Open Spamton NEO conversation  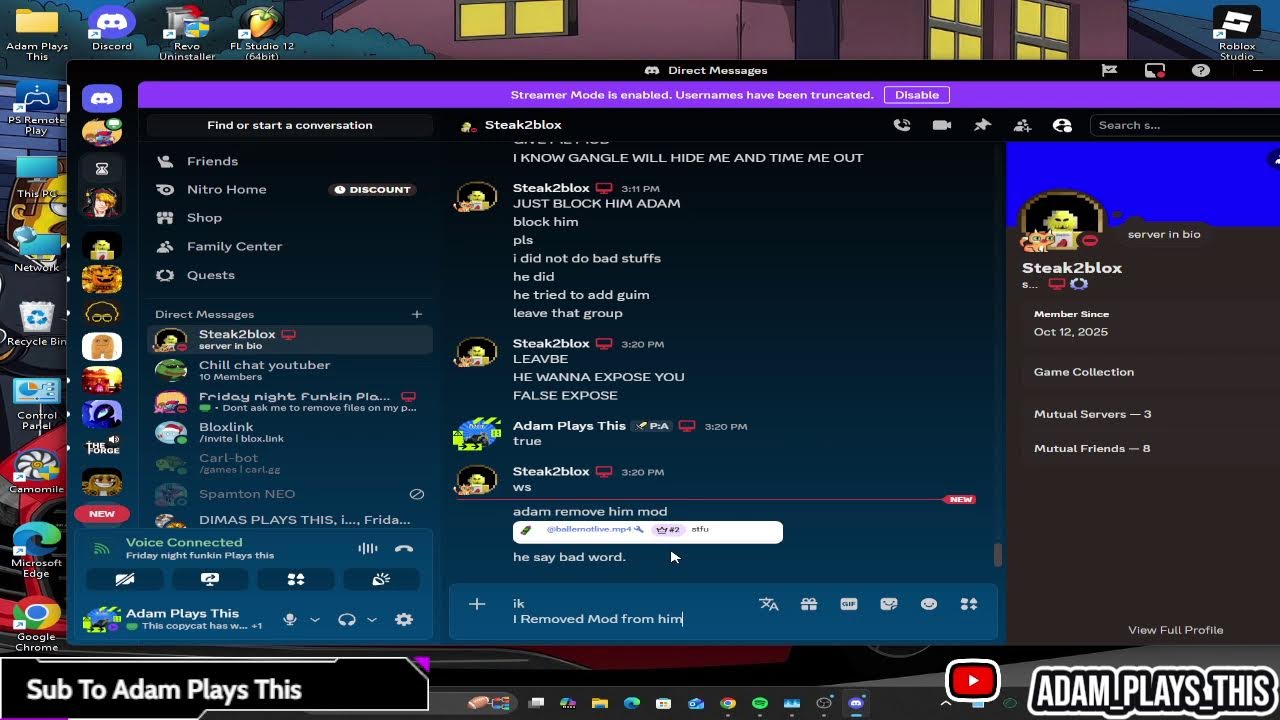(290, 494)
